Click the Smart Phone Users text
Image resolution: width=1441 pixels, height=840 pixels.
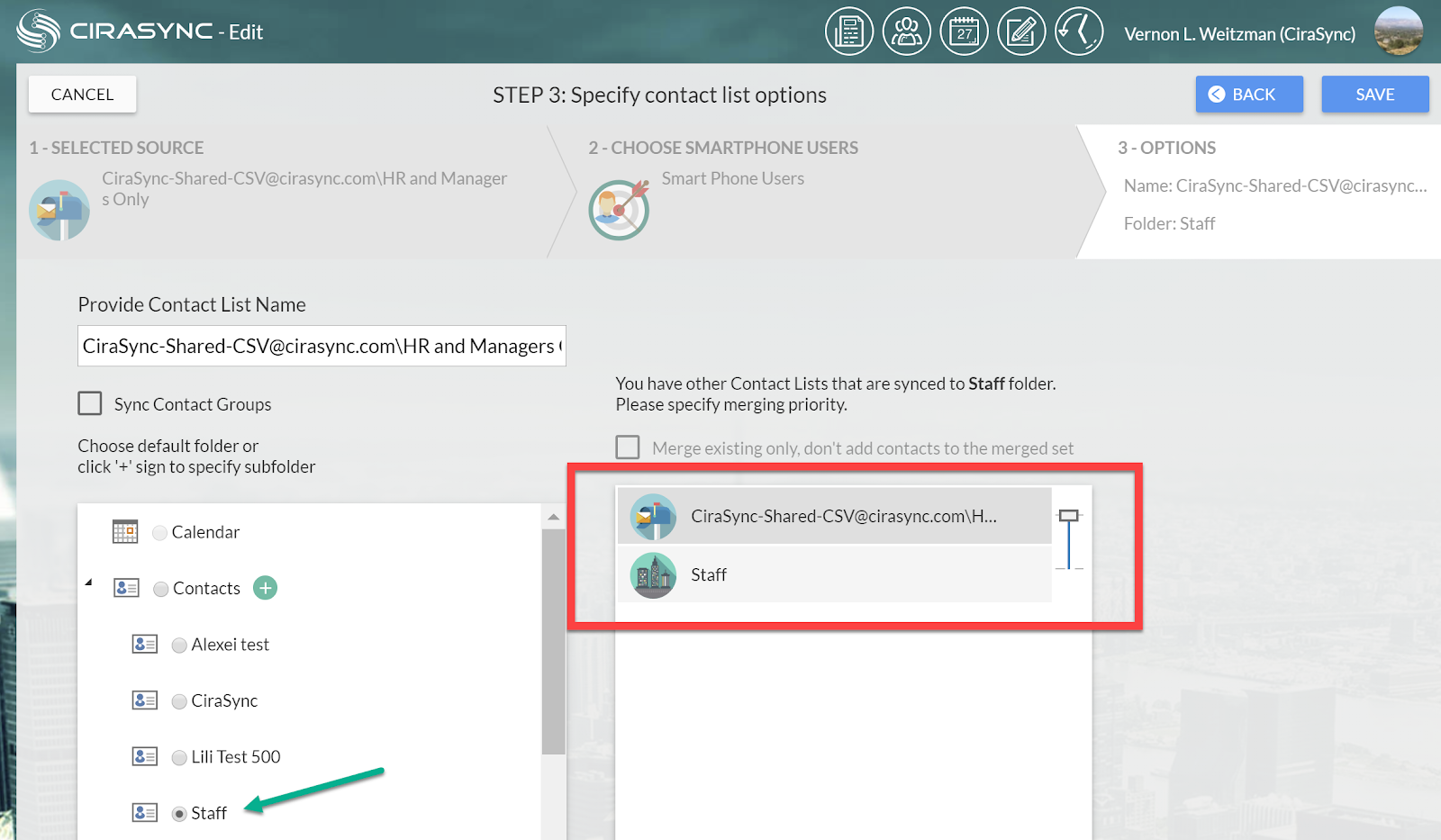click(733, 178)
